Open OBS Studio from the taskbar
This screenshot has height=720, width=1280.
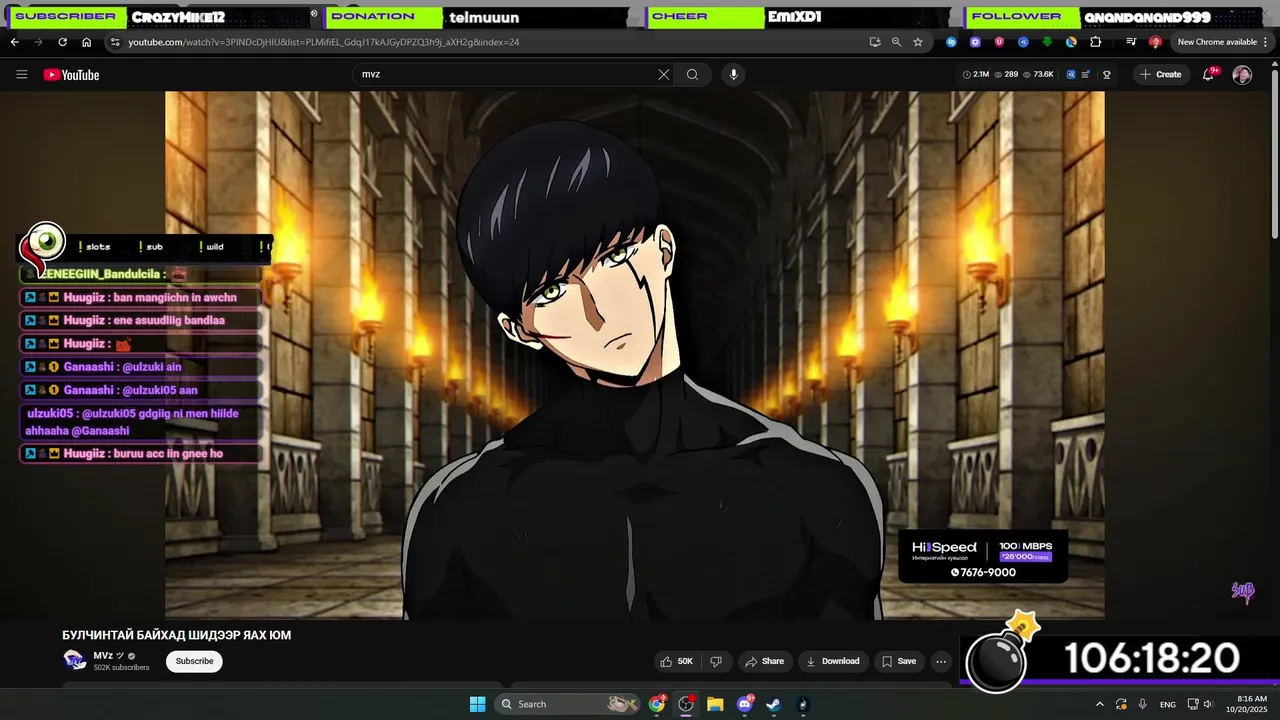(x=686, y=704)
